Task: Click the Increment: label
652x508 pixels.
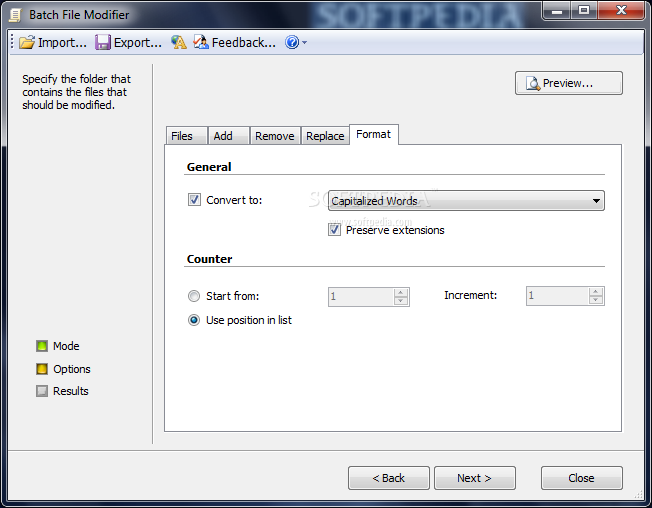Action: point(470,295)
